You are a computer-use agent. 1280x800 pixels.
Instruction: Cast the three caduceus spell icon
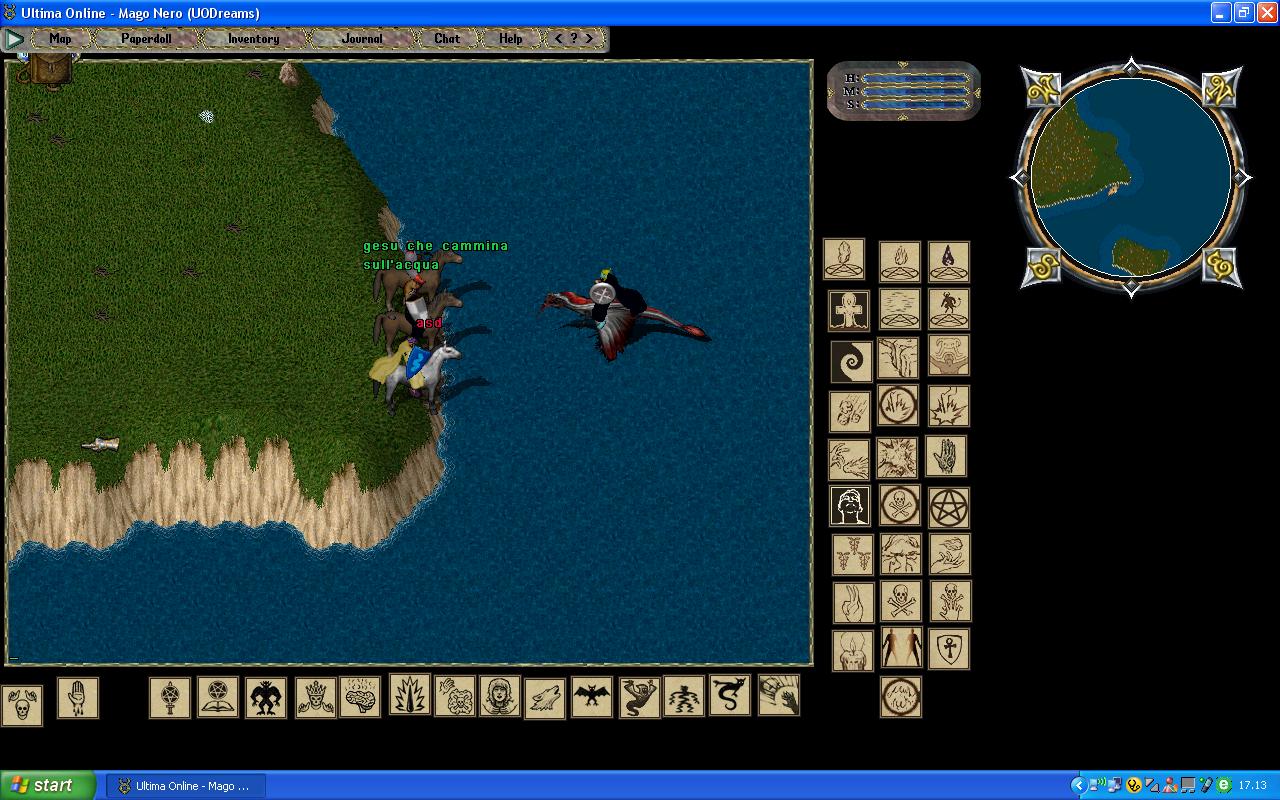tap(853, 555)
